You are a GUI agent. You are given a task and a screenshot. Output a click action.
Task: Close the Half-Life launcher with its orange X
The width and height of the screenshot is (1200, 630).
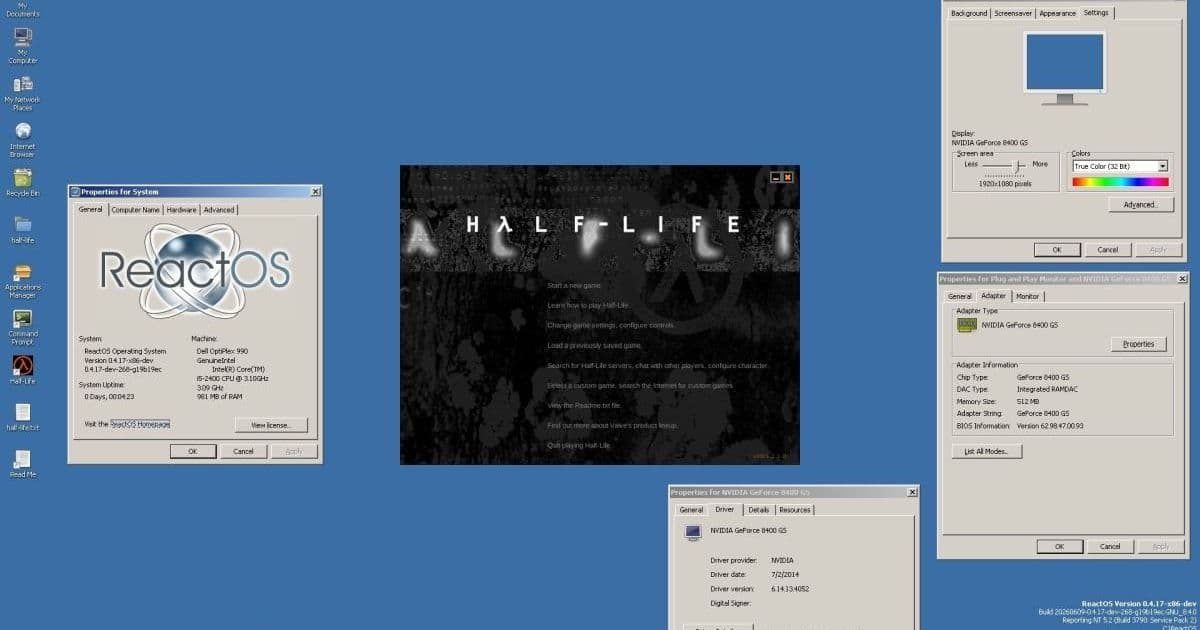coord(788,176)
